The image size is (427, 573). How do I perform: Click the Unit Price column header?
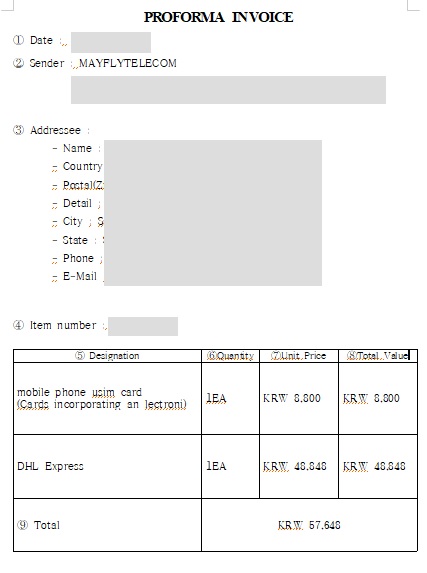[299, 356]
